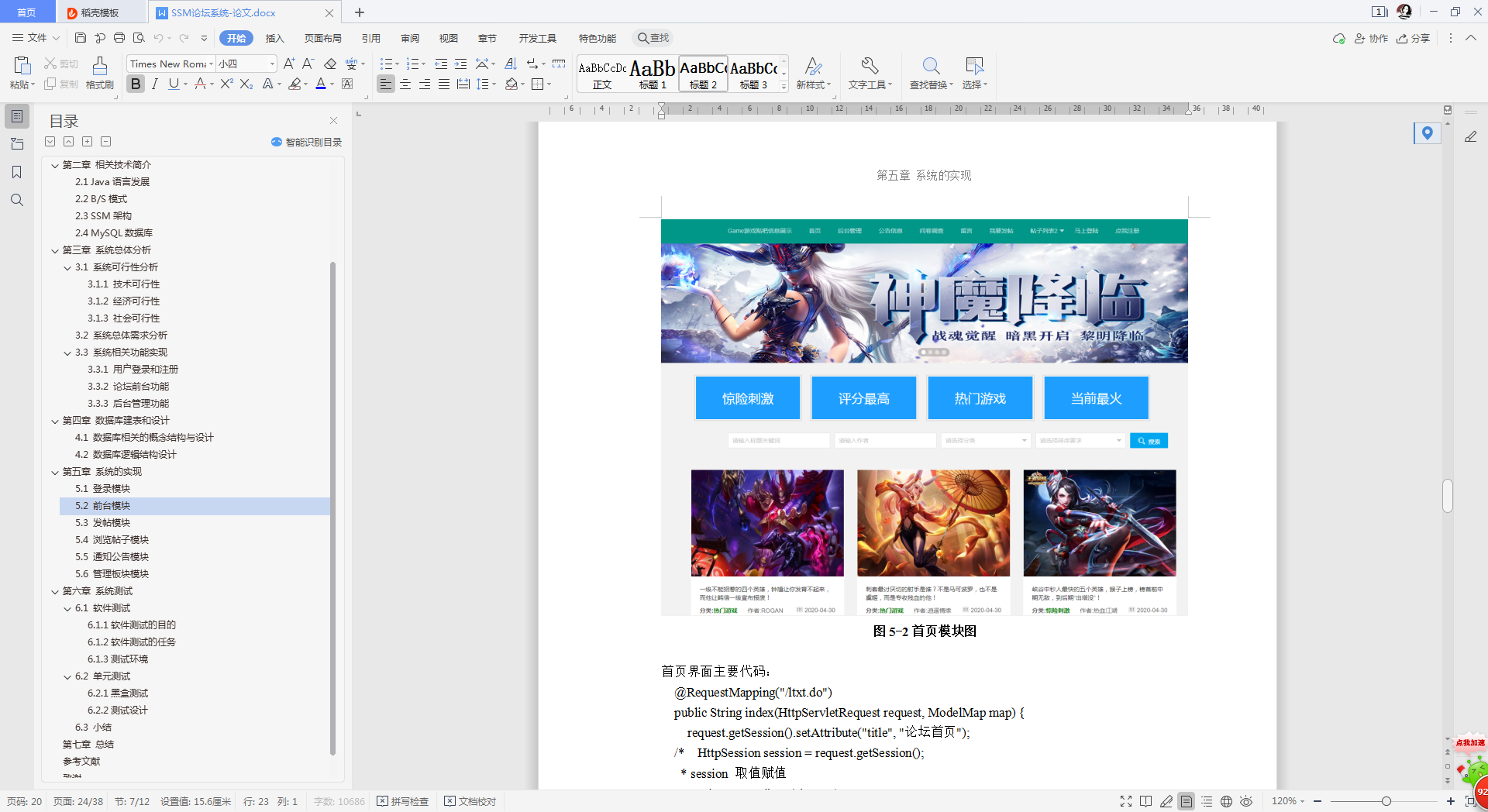Collapse the 第三章 系统总体分析 tree node
Screen dimensions: 1488x812
55,250
